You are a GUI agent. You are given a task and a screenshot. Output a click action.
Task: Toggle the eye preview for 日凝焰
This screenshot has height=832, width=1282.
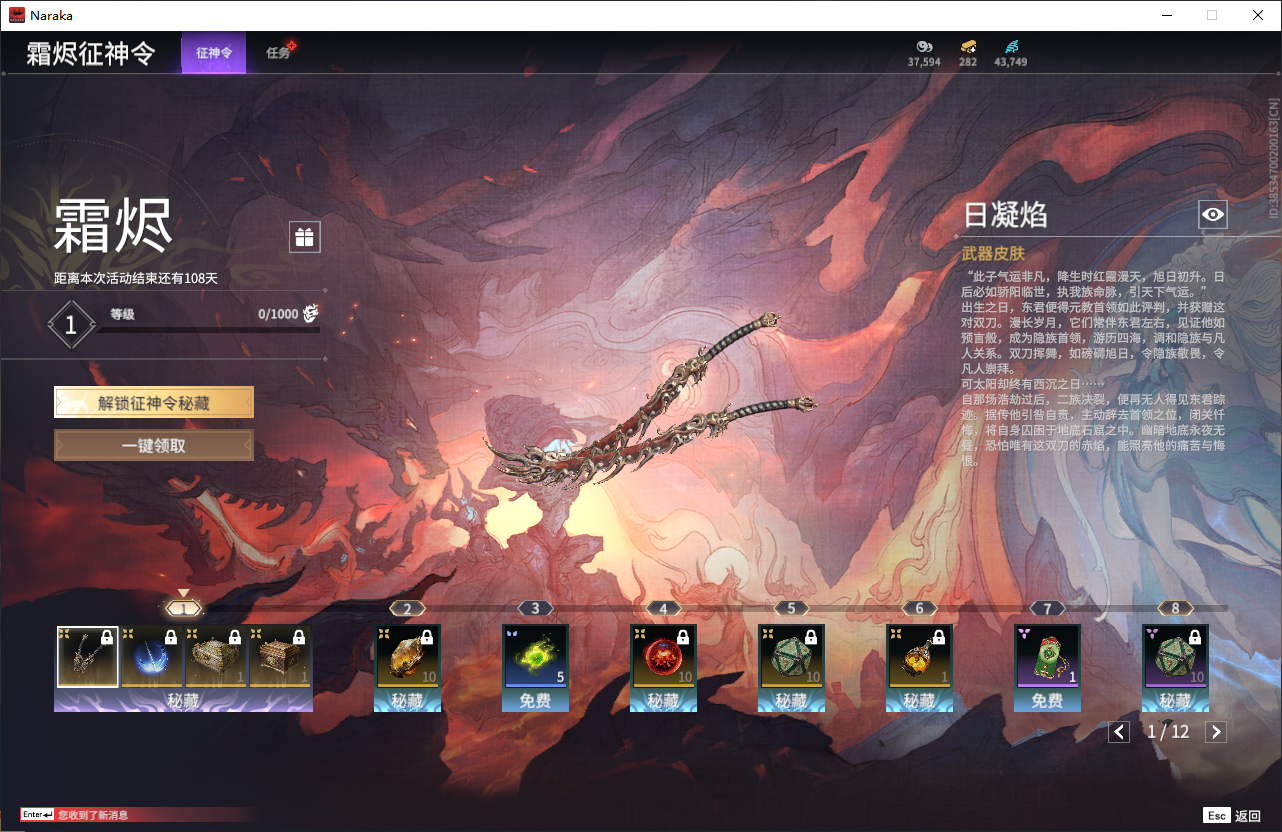1213,214
